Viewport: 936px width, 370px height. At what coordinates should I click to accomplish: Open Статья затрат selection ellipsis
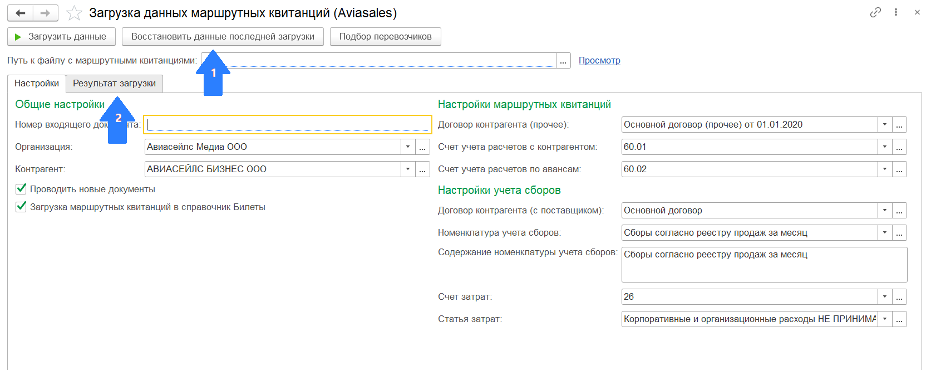coord(900,319)
